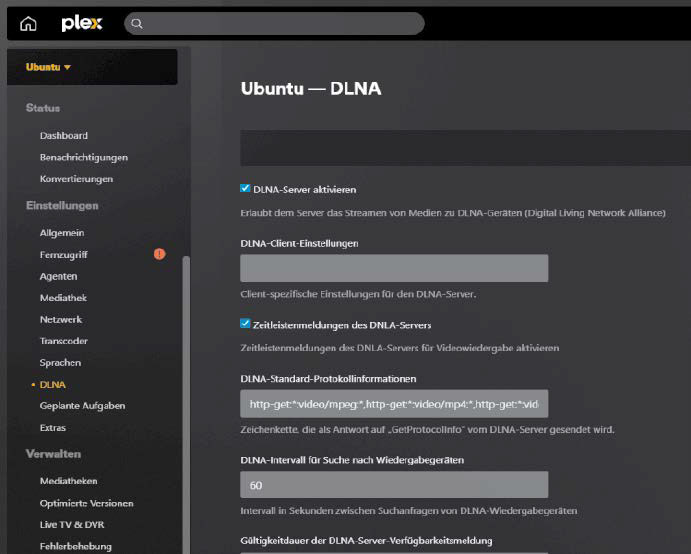The width and height of the screenshot is (691, 554).
Task: Open Sprachen settings
Action: (x=60, y=363)
